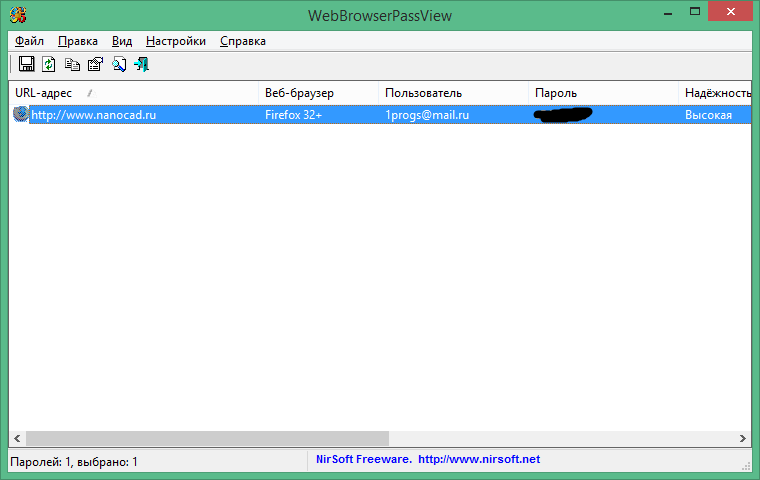Click the Высокая strength cell
The image size is (760, 480).
coord(708,115)
